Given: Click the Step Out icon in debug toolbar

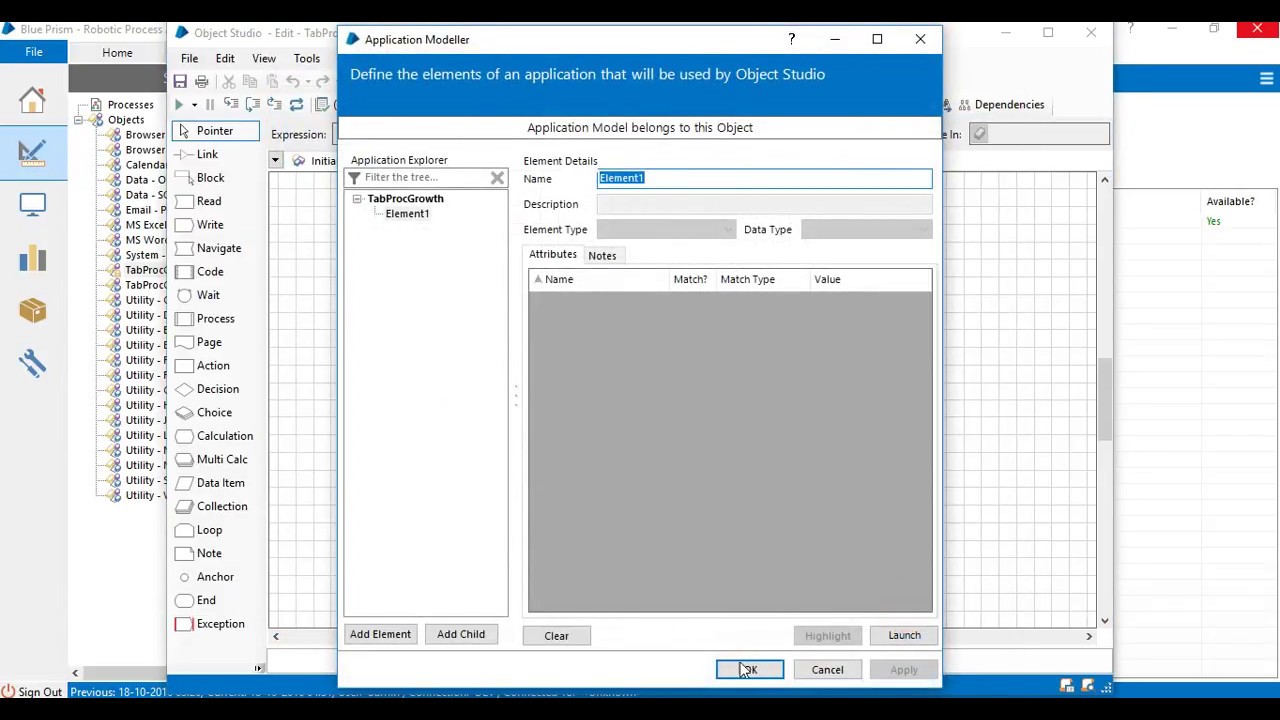Looking at the screenshot, I should [274, 105].
